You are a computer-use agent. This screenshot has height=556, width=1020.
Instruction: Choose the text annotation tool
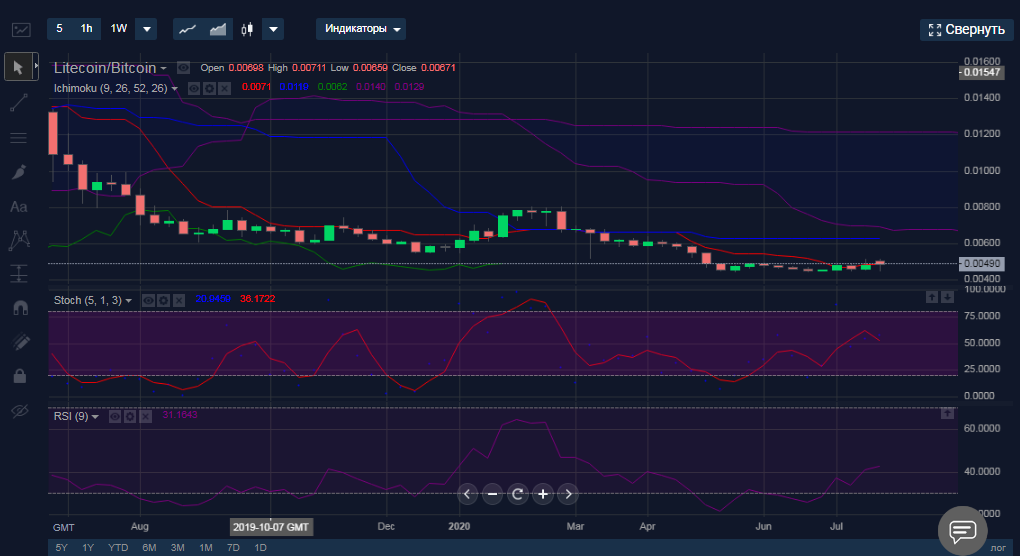coord(18,207)
